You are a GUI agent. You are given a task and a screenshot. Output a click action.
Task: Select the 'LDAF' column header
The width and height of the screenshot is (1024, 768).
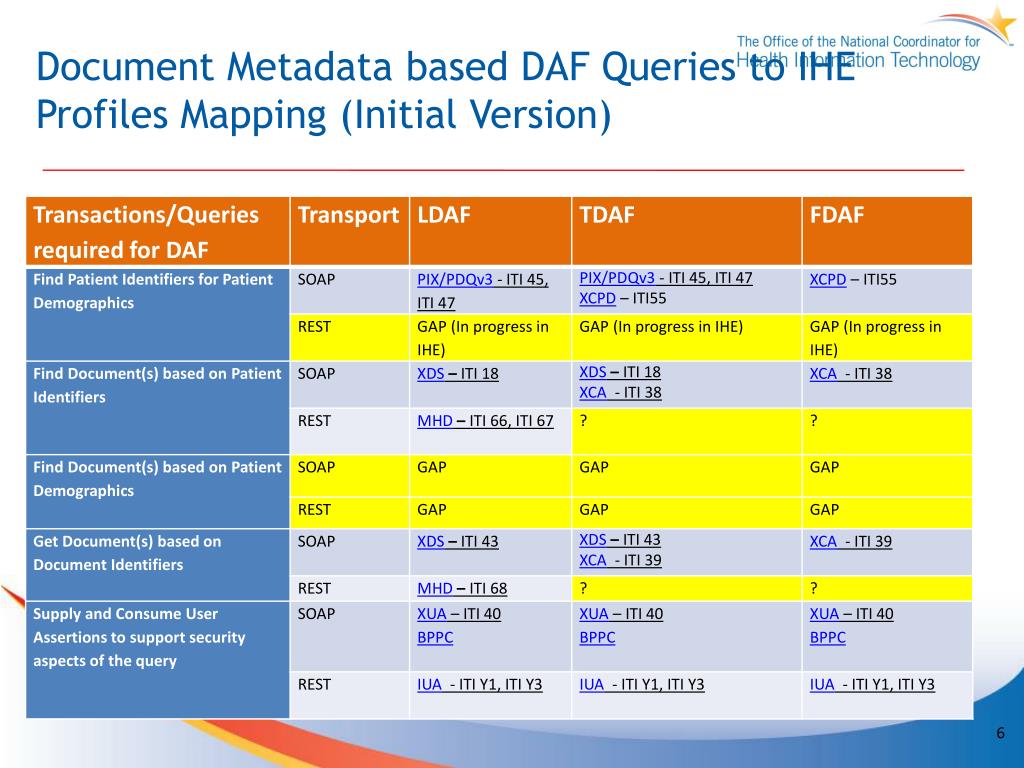coord(490,231)
